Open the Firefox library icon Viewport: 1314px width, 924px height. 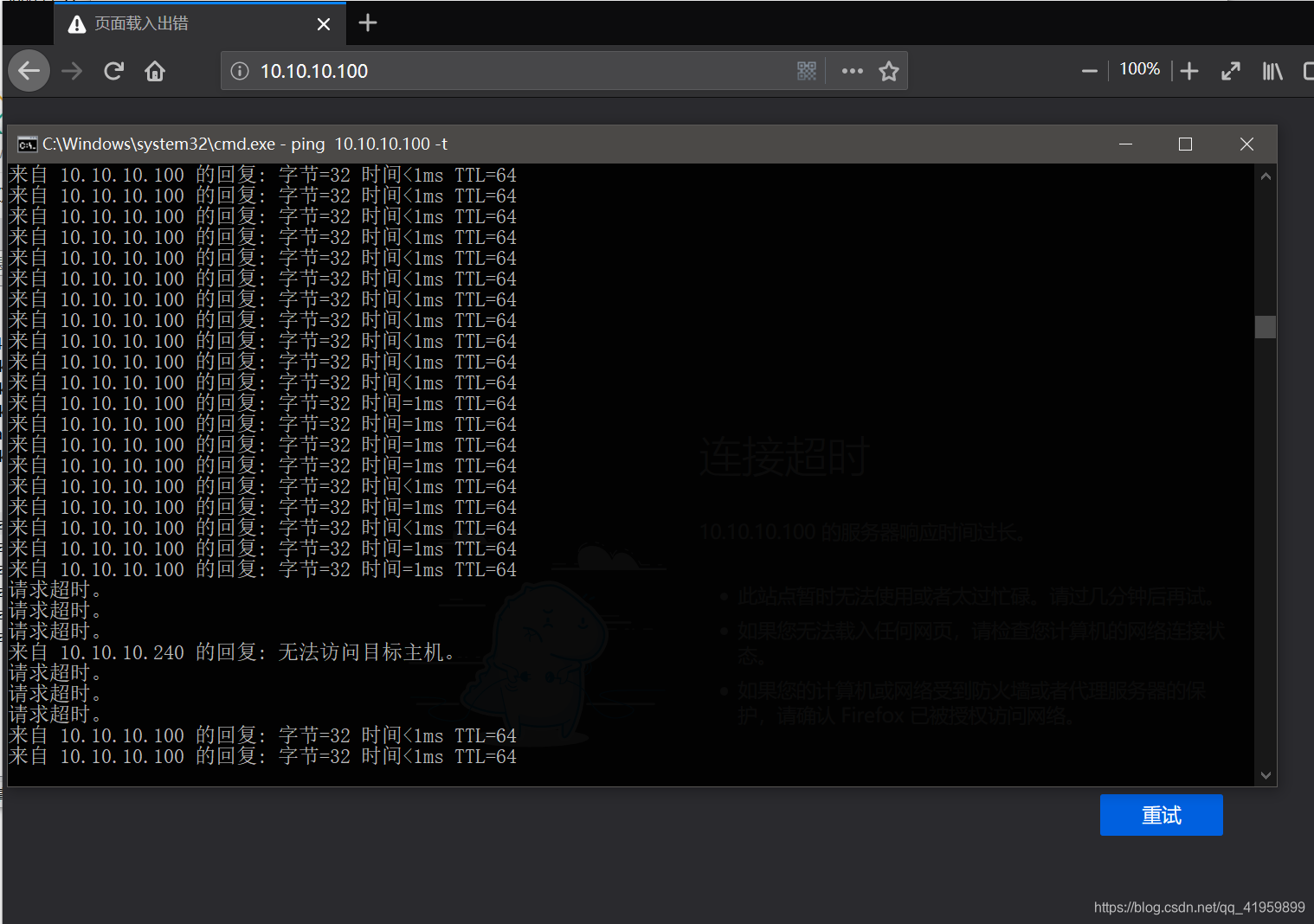tap(1272, 71)
